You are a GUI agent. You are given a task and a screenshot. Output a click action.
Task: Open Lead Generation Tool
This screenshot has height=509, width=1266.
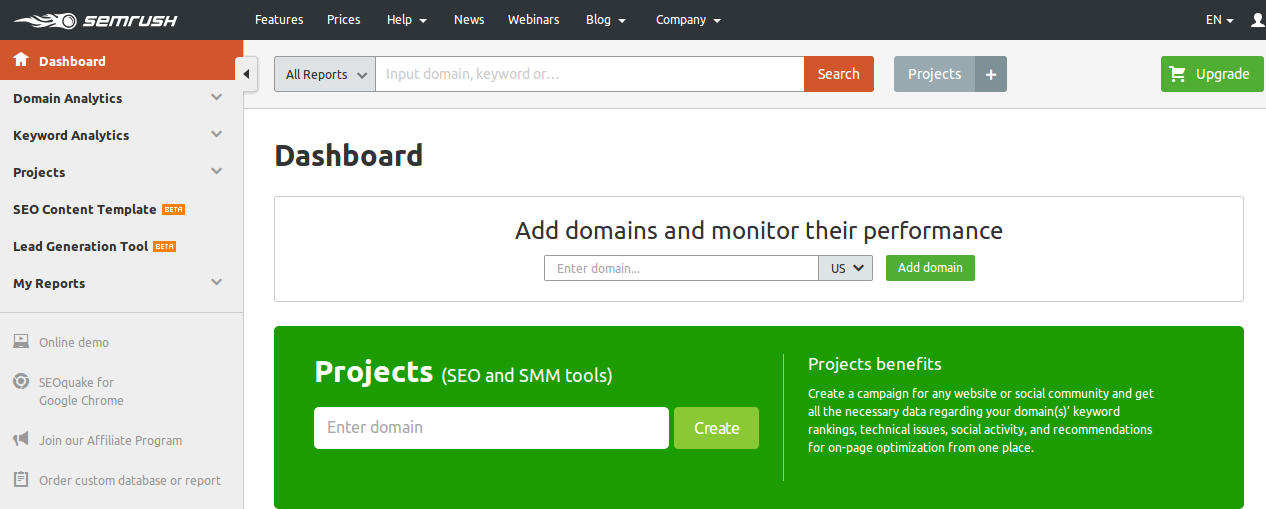coord(81,247)
